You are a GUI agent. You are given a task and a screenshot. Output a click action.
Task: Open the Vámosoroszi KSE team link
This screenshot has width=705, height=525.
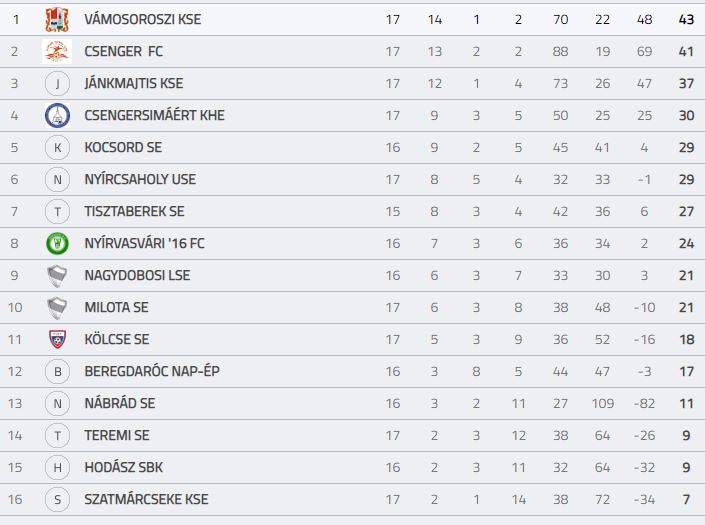[x=143, y=19]
